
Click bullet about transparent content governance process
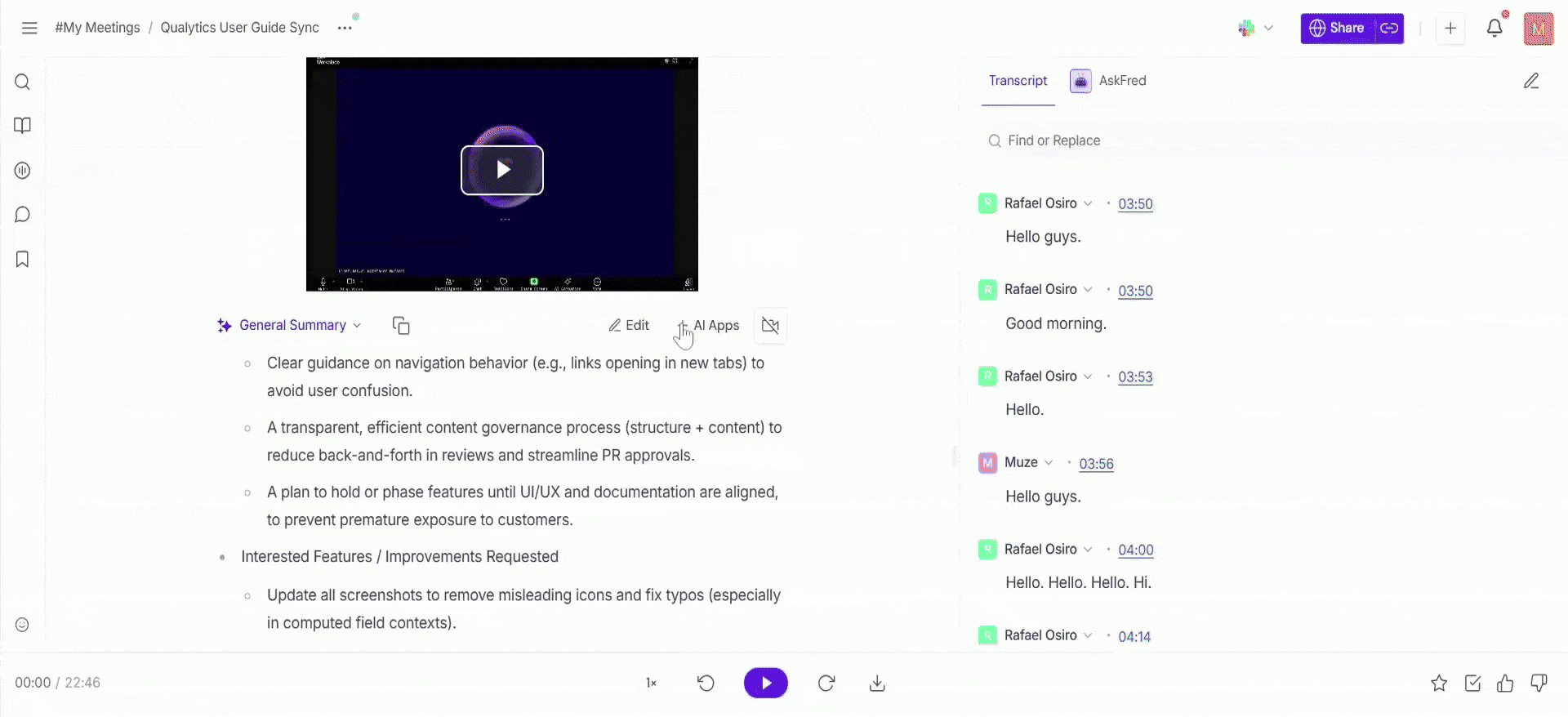(x=524, y=442)
